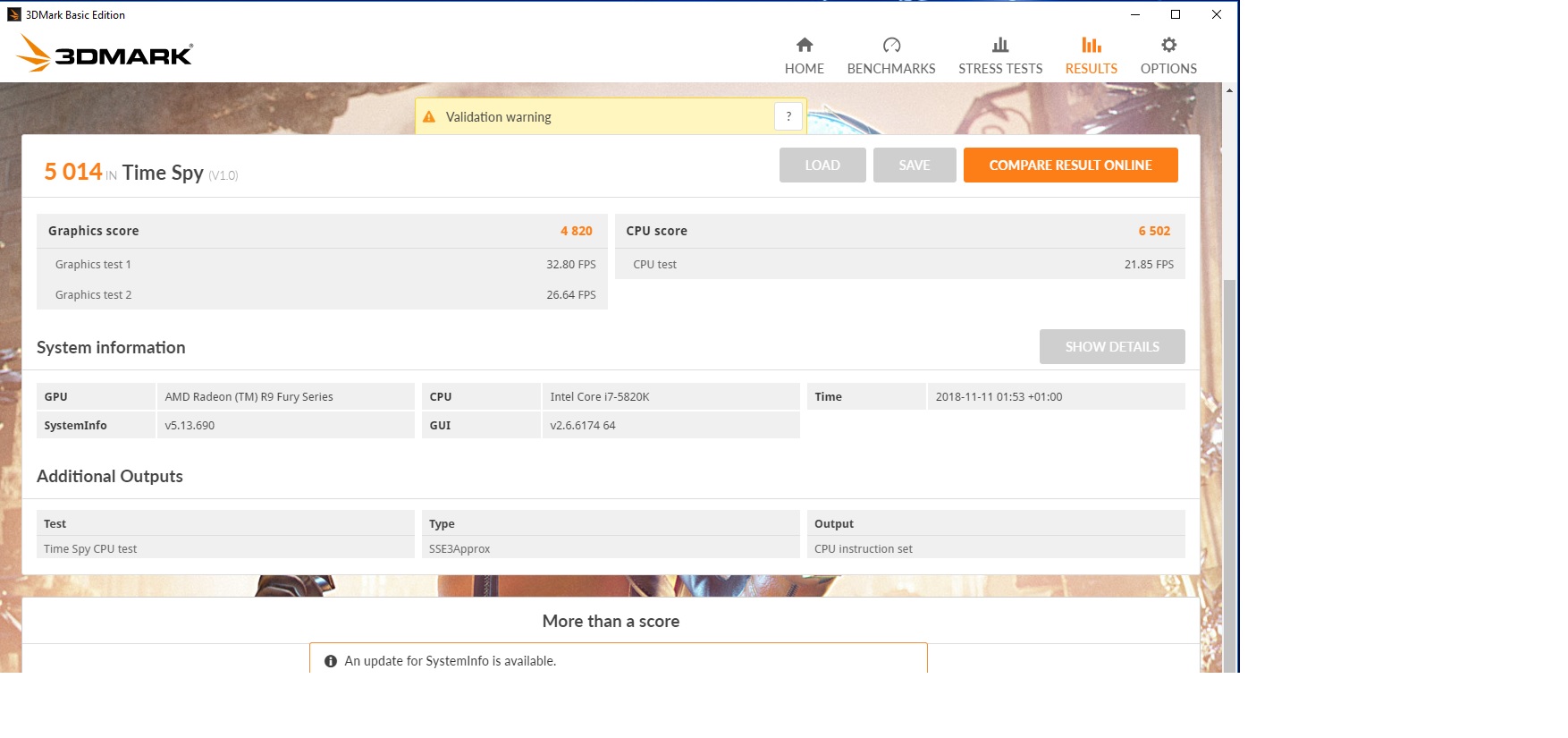
Task: Click COMPARE RESULT ONLINE button
Action: pyautogui.click(x=1070, y=165)
